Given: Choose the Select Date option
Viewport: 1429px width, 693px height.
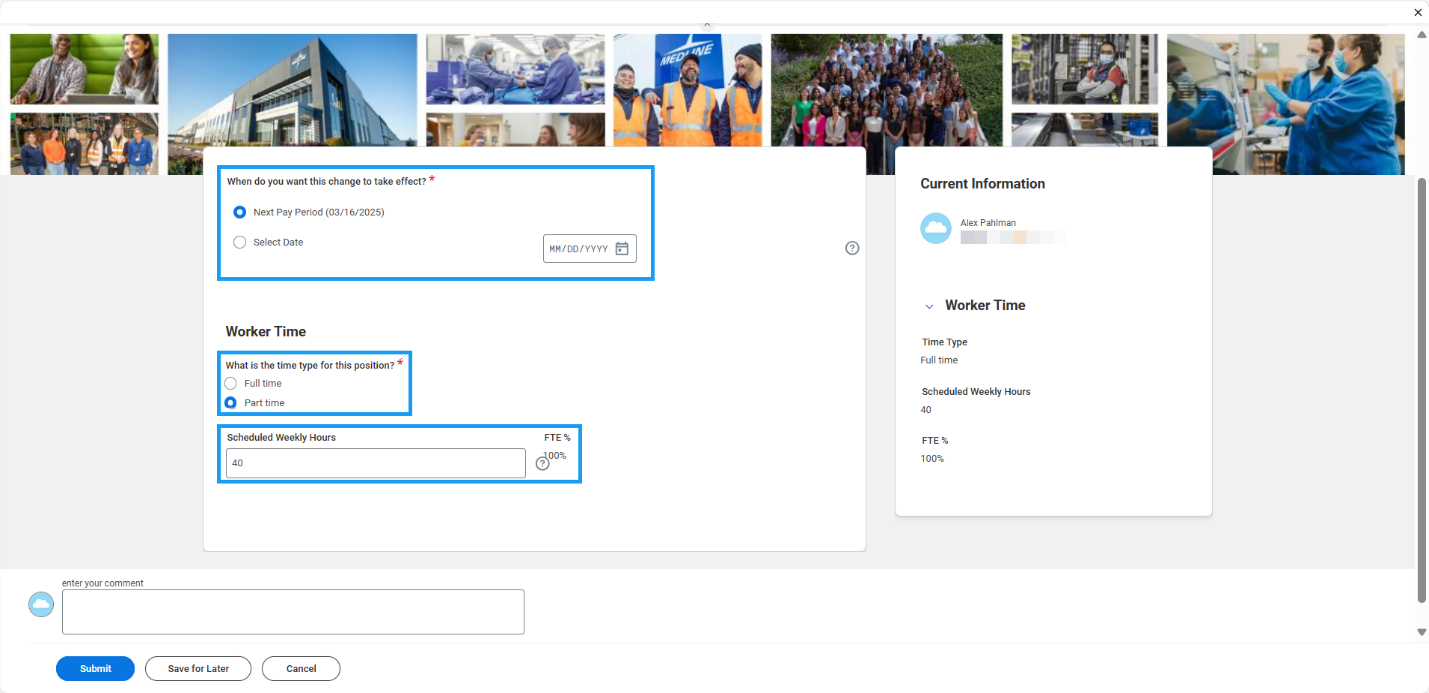Looking at the screenshot, I should click(x=239, y=242).
